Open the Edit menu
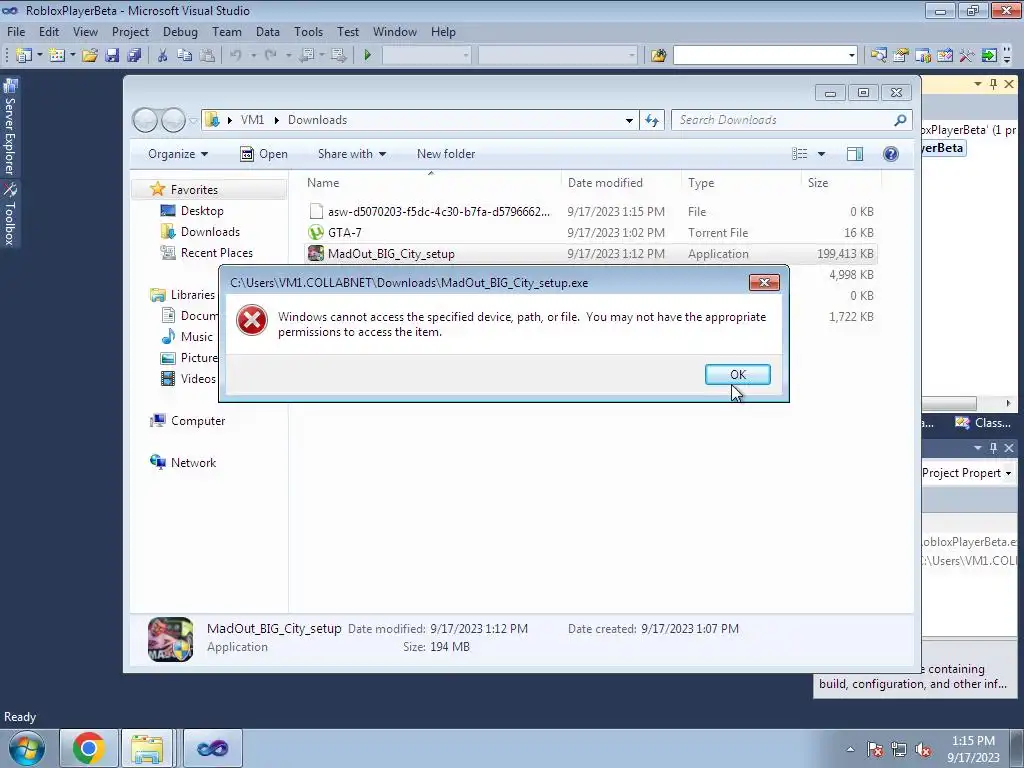Viewport: 1024px width, 768px height. coord(48,31)
